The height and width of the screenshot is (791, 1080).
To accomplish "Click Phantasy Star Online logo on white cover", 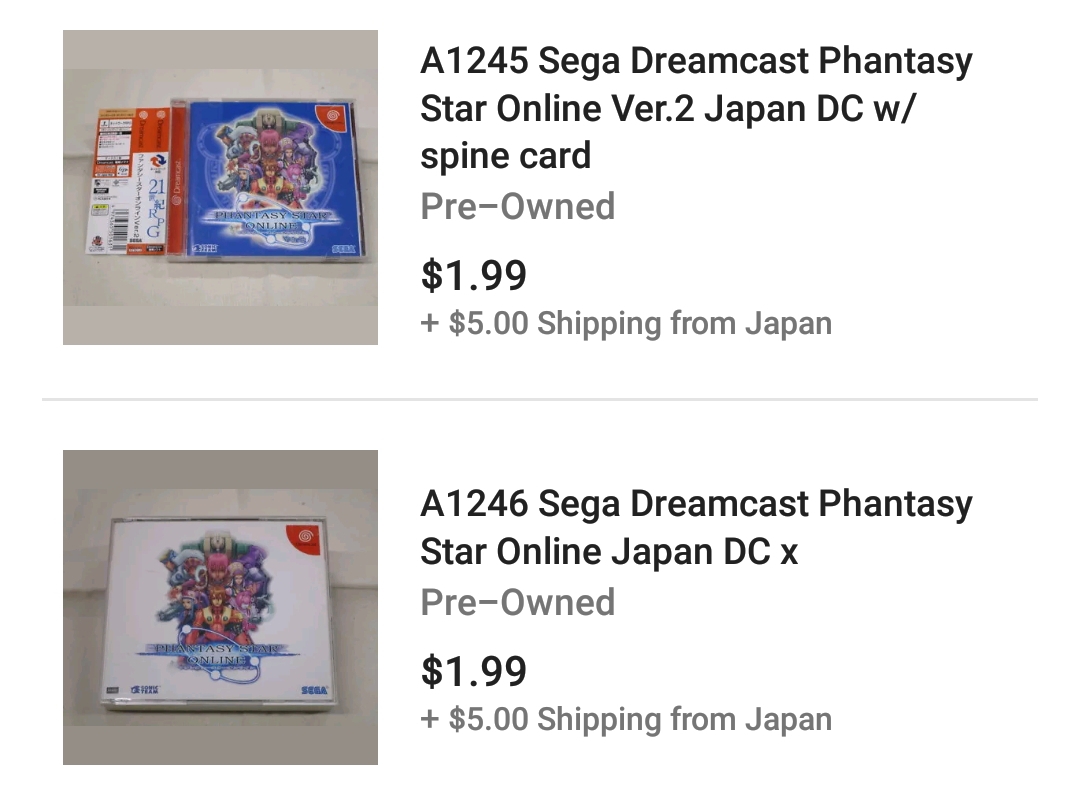I will click(x=217, y=655).
